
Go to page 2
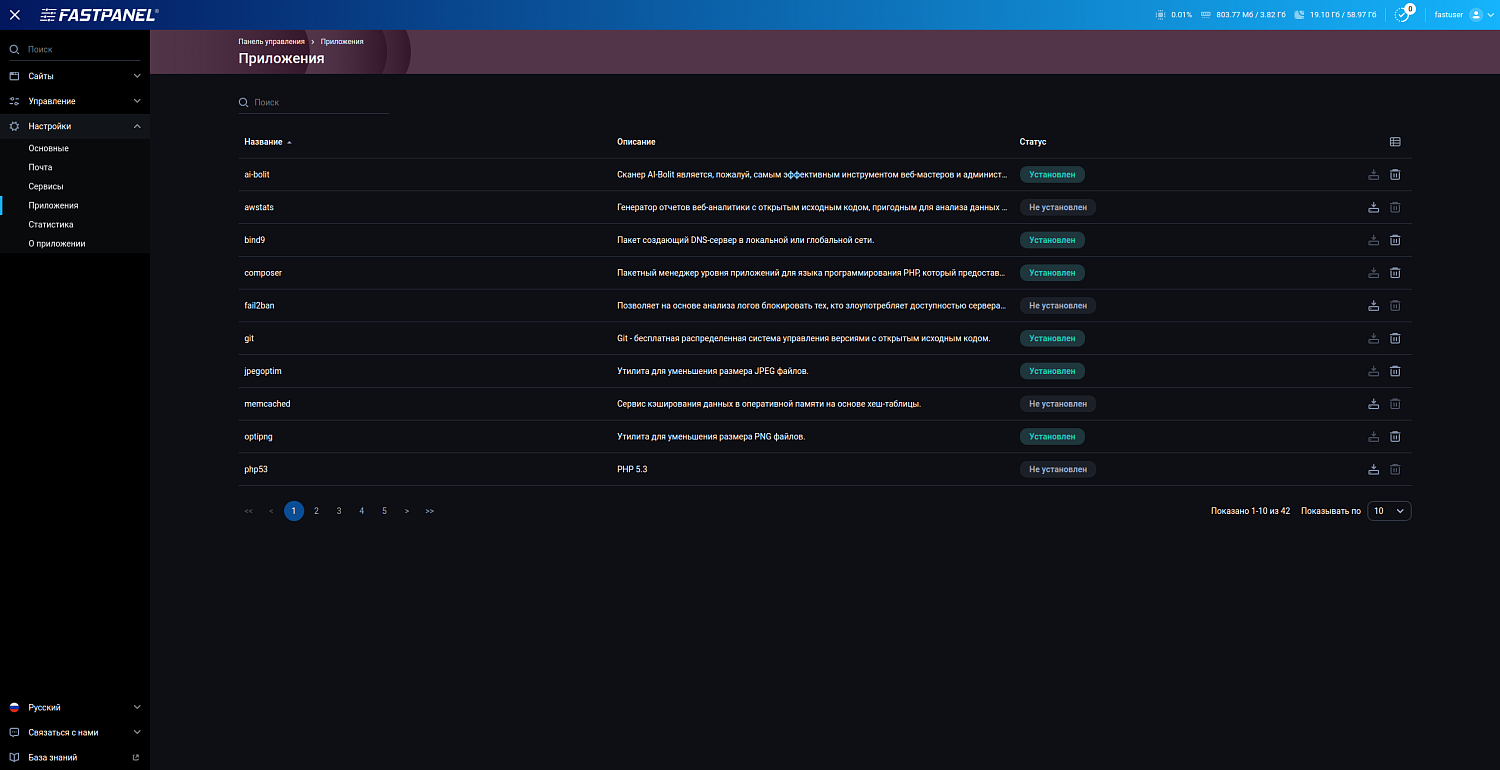coord(316,511)
